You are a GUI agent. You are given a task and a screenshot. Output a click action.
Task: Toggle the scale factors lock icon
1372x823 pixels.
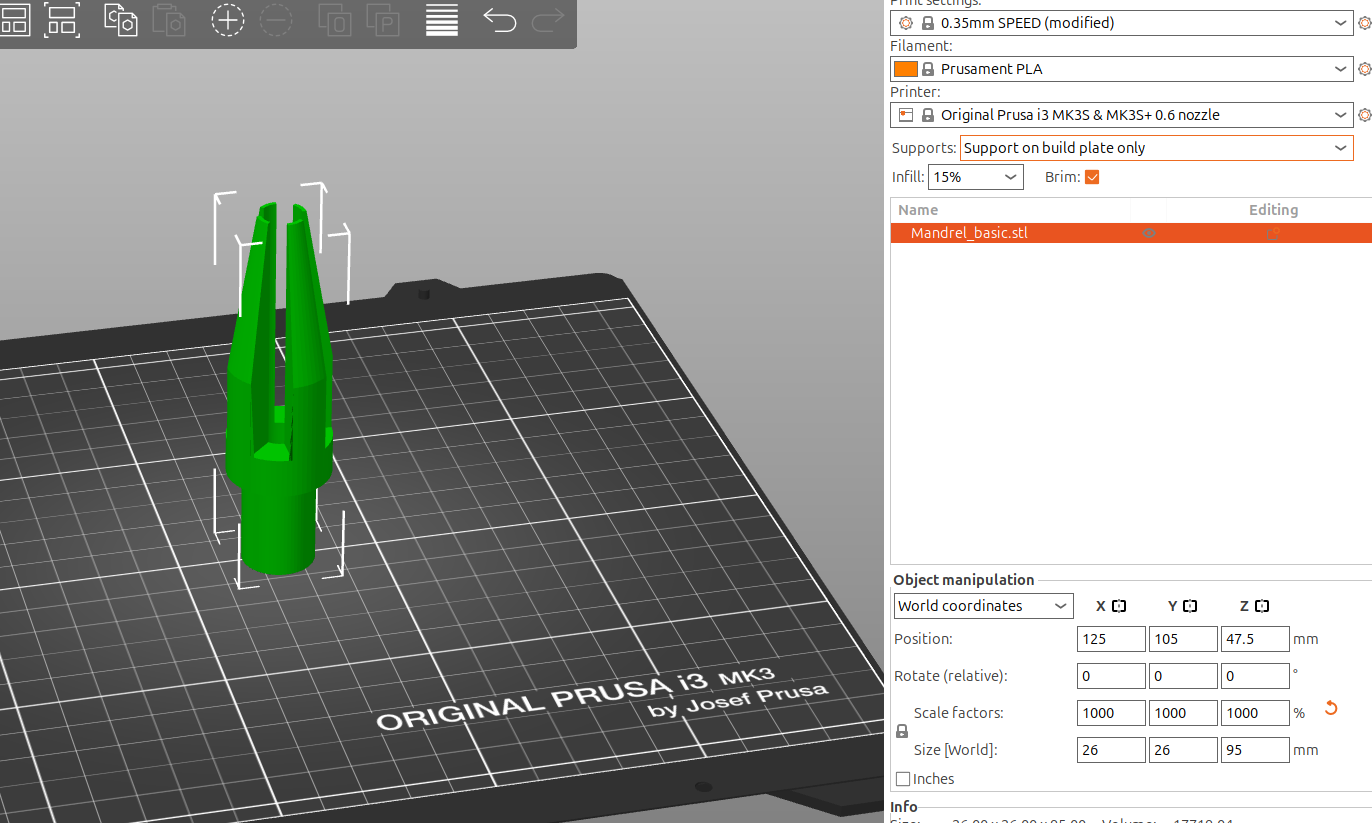(902, 731)
